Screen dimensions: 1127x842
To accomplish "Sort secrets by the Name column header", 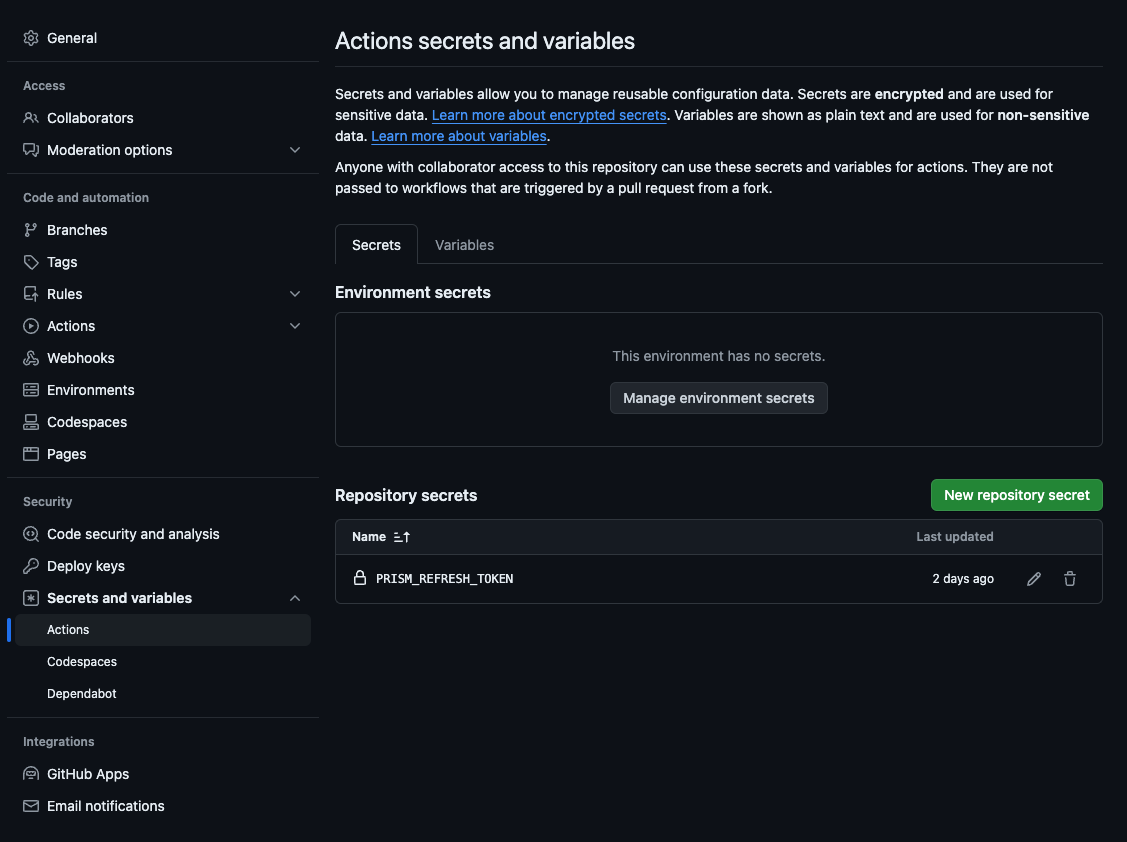I will point(380,536).
